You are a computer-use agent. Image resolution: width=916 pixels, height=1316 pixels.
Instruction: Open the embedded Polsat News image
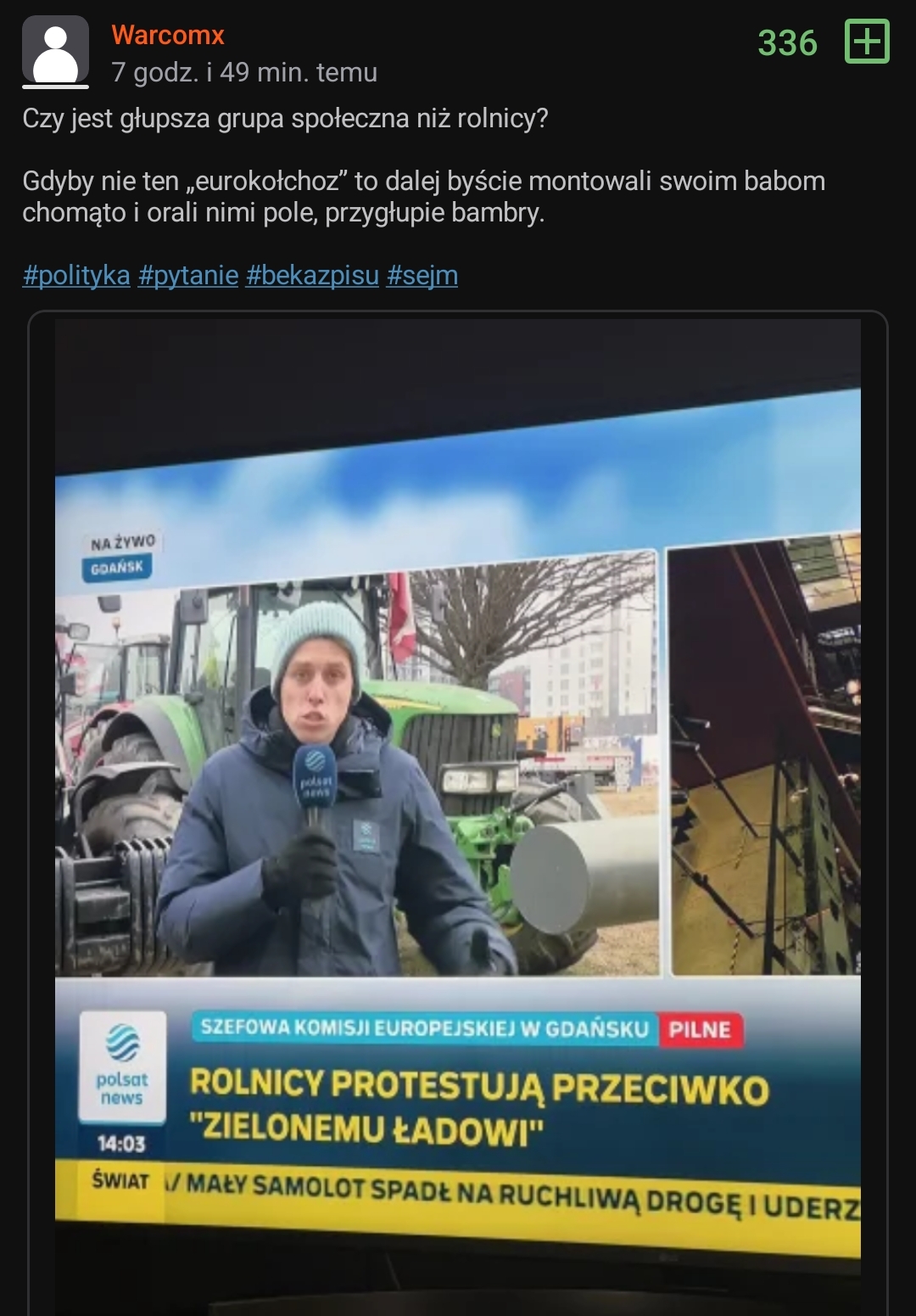(458, 813)
